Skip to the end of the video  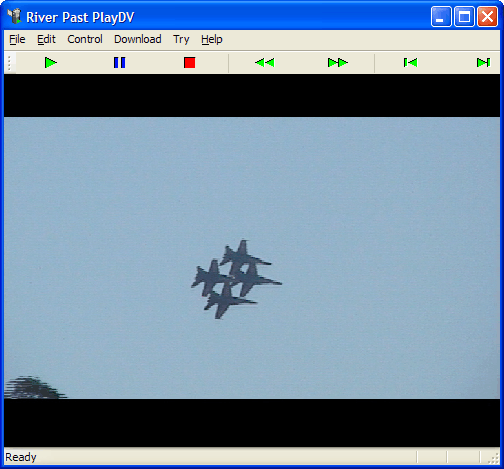[483, 62]
